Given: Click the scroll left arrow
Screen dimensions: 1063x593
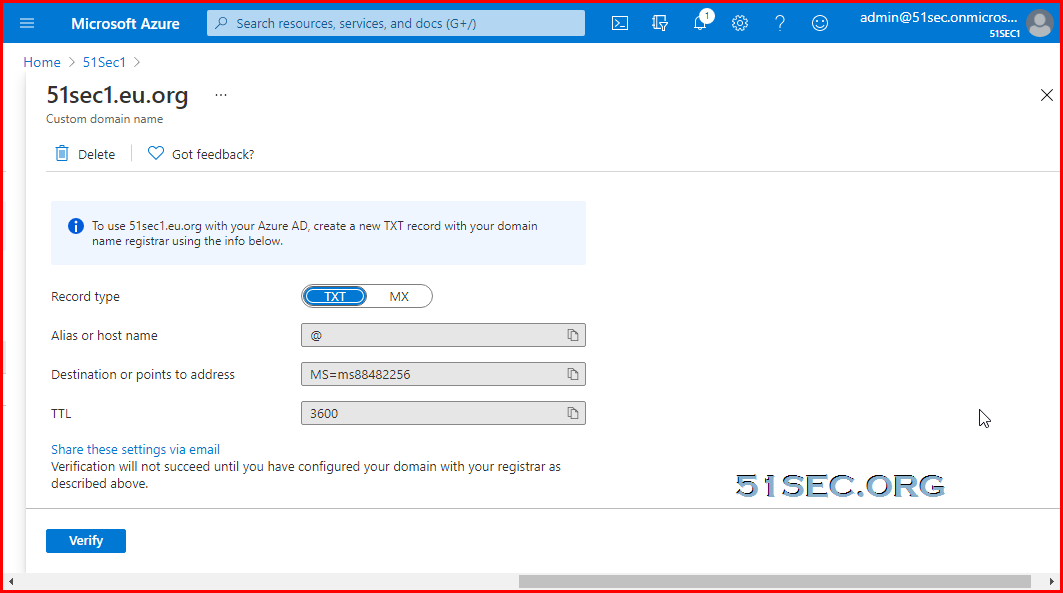Looking at the screenshot, I should click(x=11, y=581).
